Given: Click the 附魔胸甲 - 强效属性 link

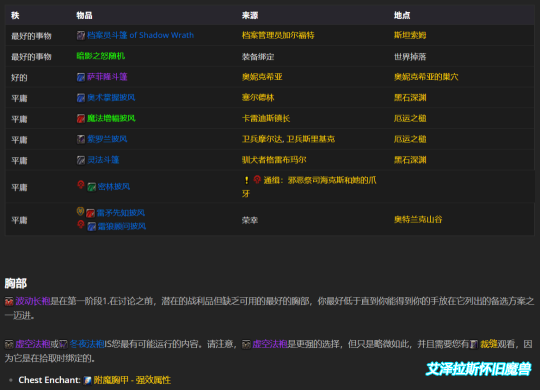Looking at the screenshot, I should point(132,380).
